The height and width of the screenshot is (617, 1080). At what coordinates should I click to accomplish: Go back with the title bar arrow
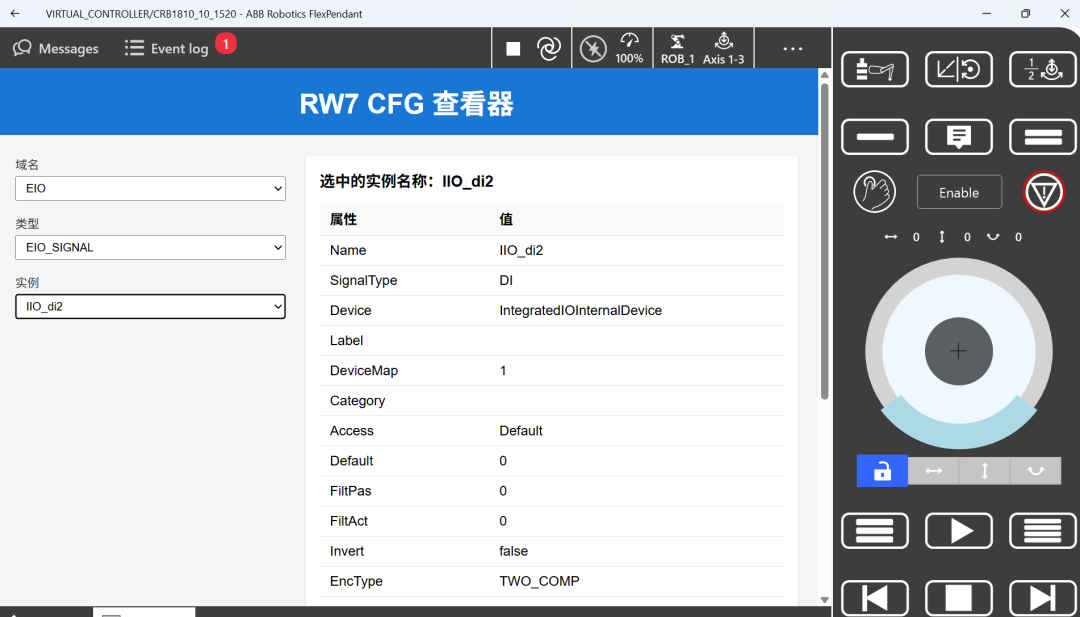point(15,13)
